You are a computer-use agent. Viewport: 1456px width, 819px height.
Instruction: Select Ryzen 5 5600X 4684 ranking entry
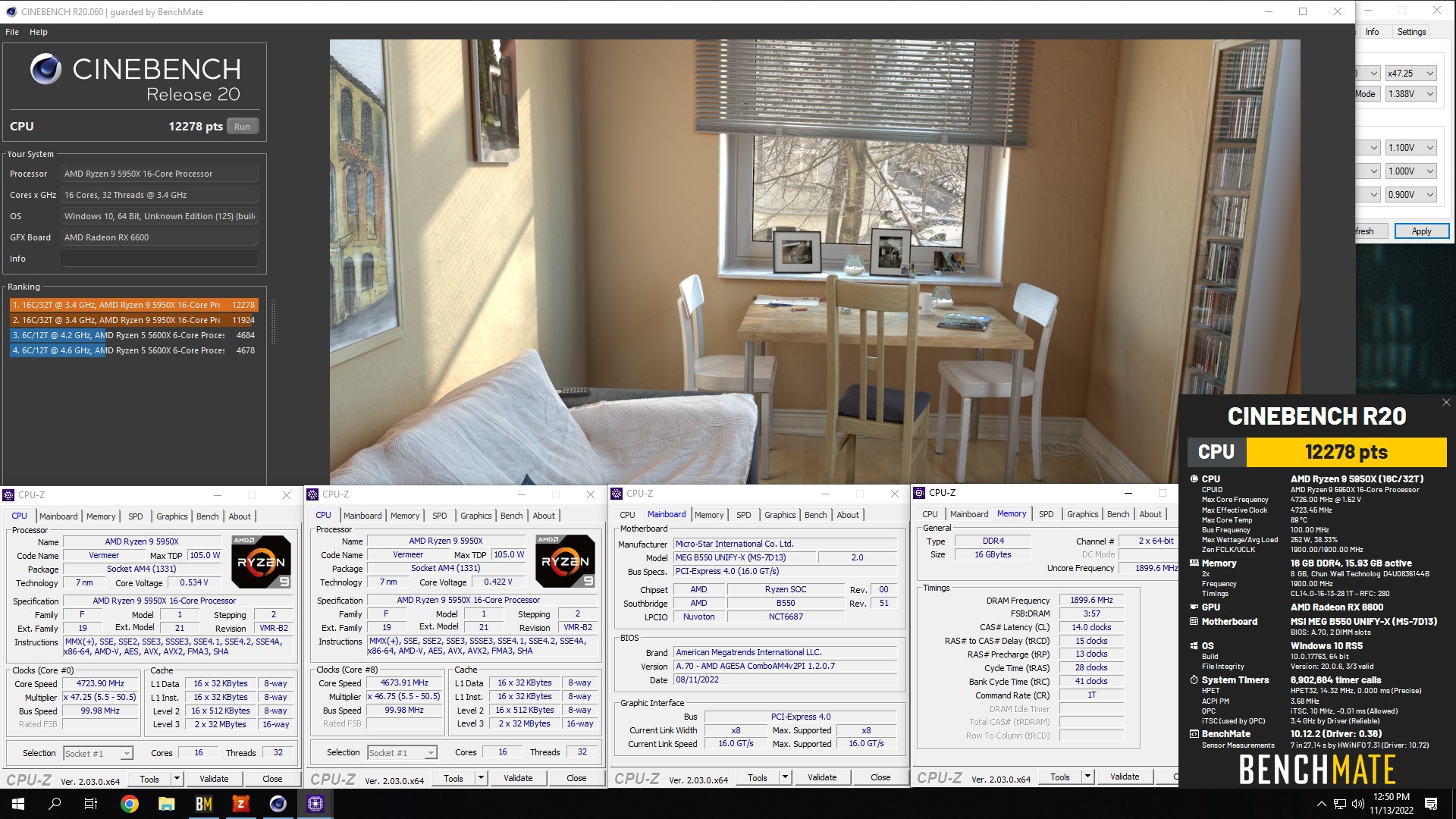coord(133,335)
